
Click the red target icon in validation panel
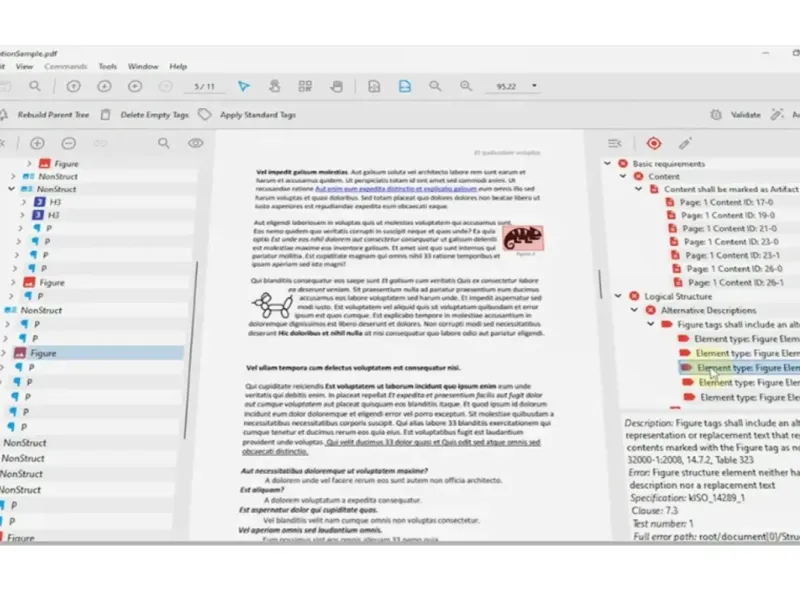tap(654, 143)
